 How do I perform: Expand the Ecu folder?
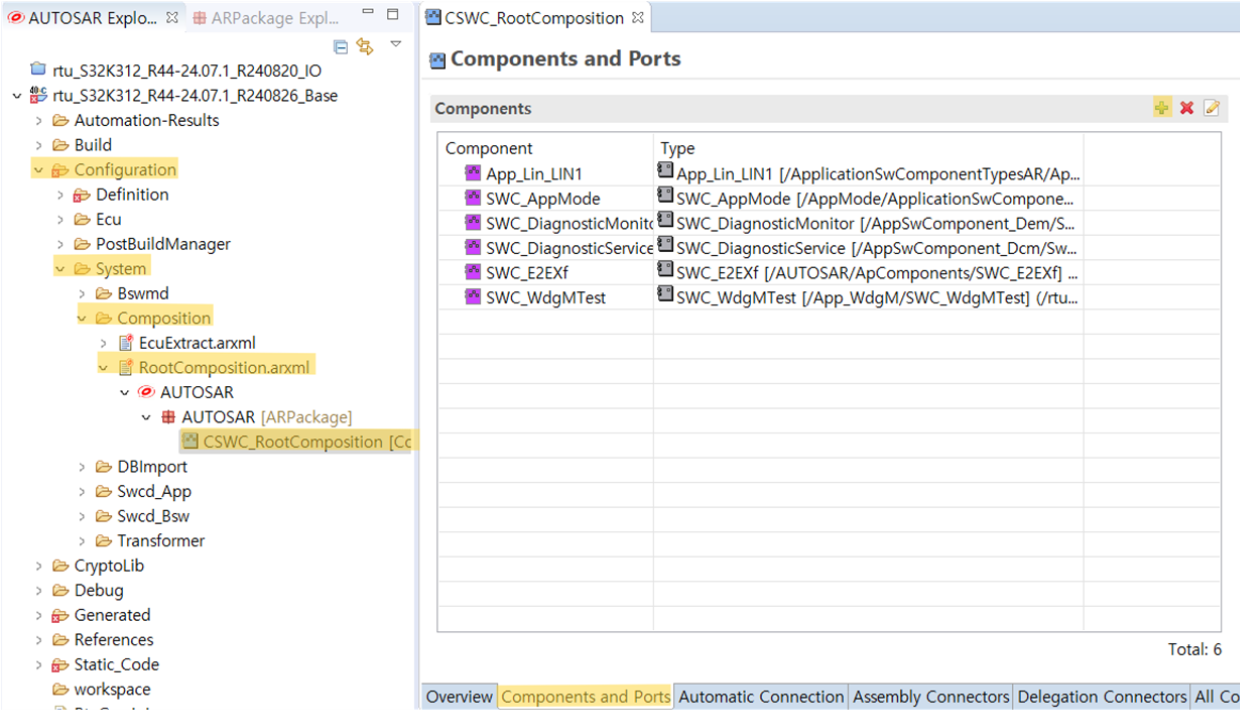coord(61,219)
